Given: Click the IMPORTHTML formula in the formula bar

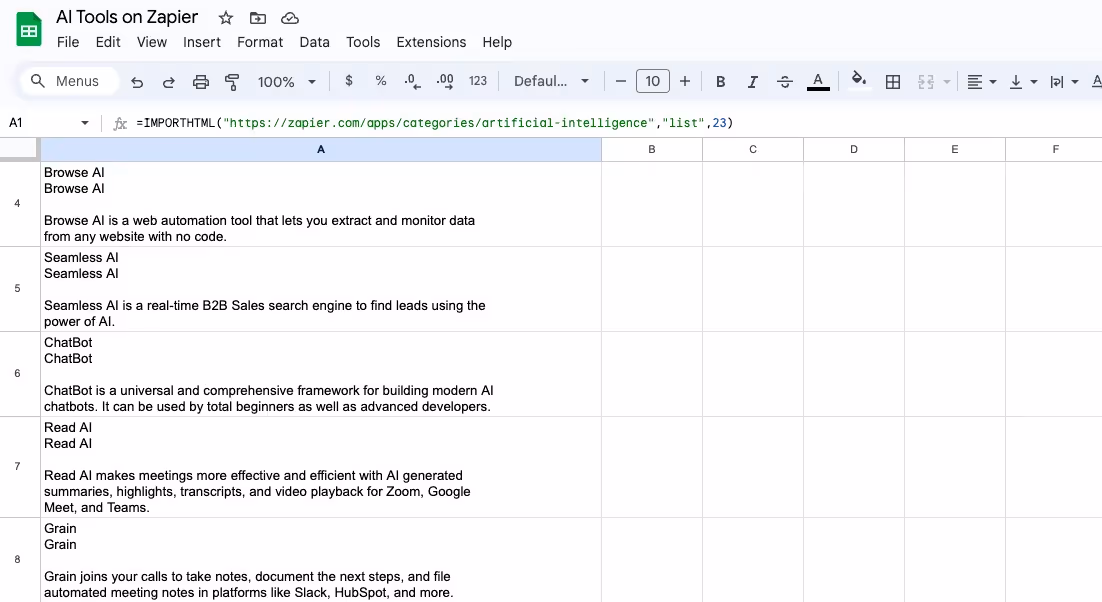Looking at the screenshot, I should click(434, 123).
